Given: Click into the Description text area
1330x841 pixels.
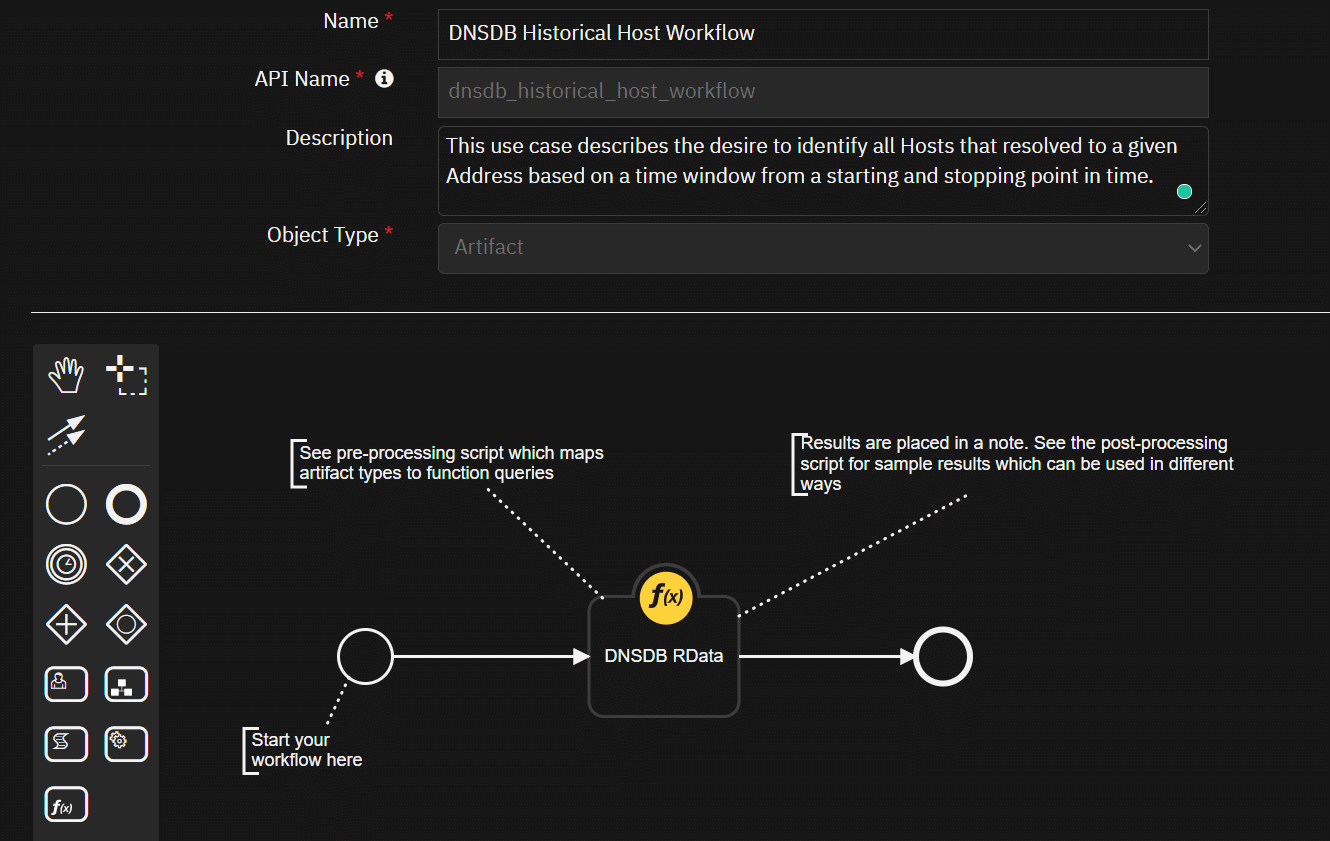Looking at the screenshot, I should pyautogui.click(x=823, y=171).
